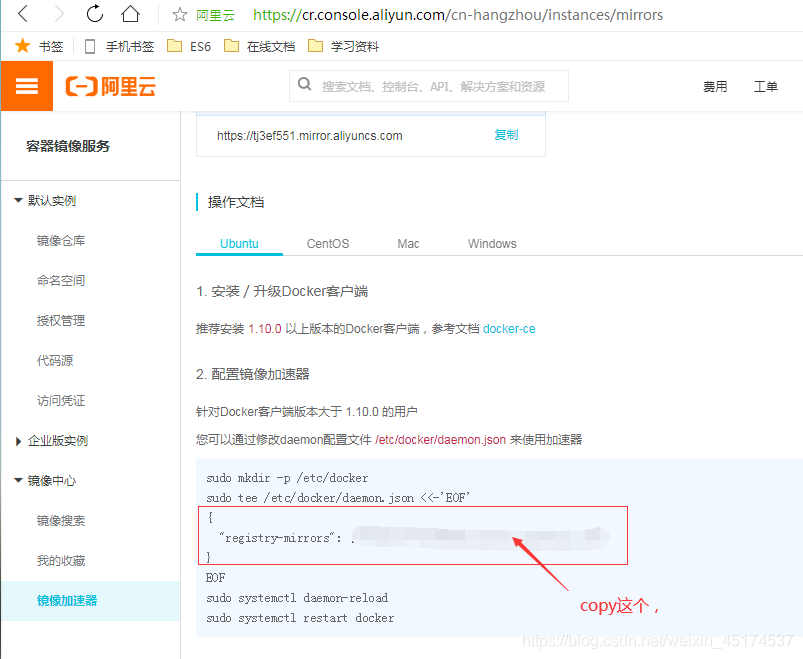Click the 'sudo systemctl restart docker' line
Screen dimensions: 803x659
(300, 618)
